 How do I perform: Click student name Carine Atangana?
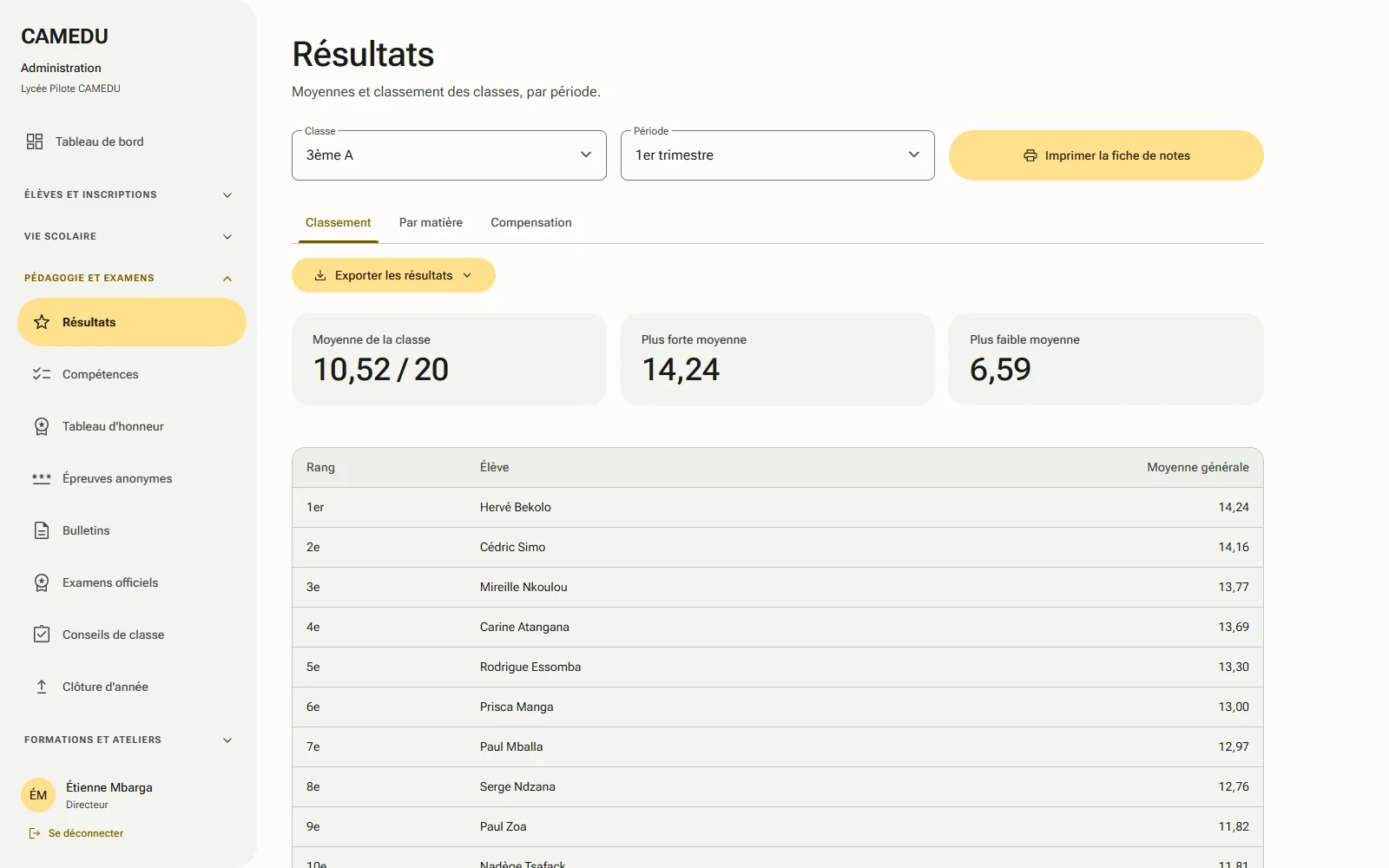click(524, 627)
